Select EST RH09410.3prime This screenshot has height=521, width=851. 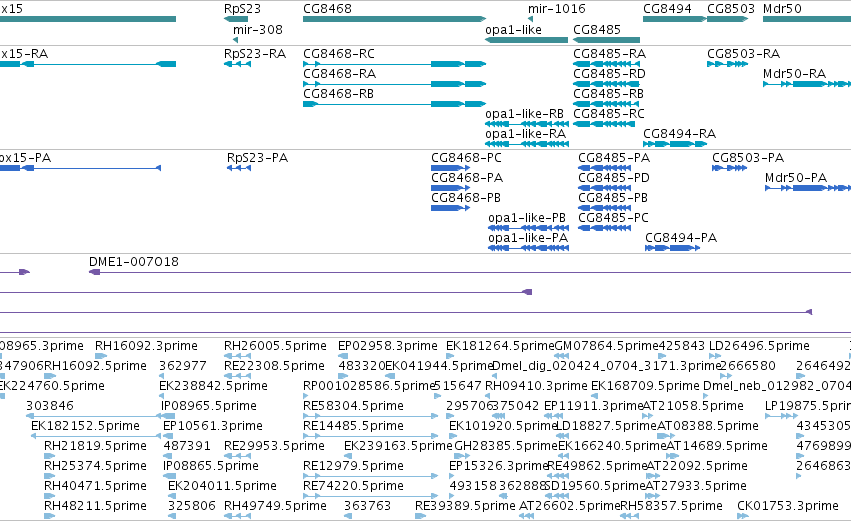pyautogui.click(x=536, y=386)
